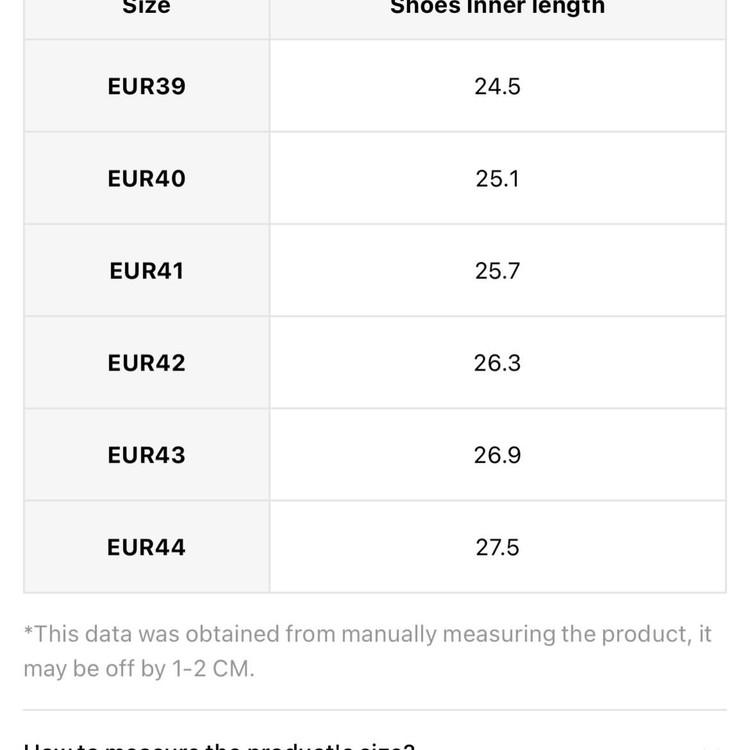Tap the 27.5 inner length value

tap(497, 547)
